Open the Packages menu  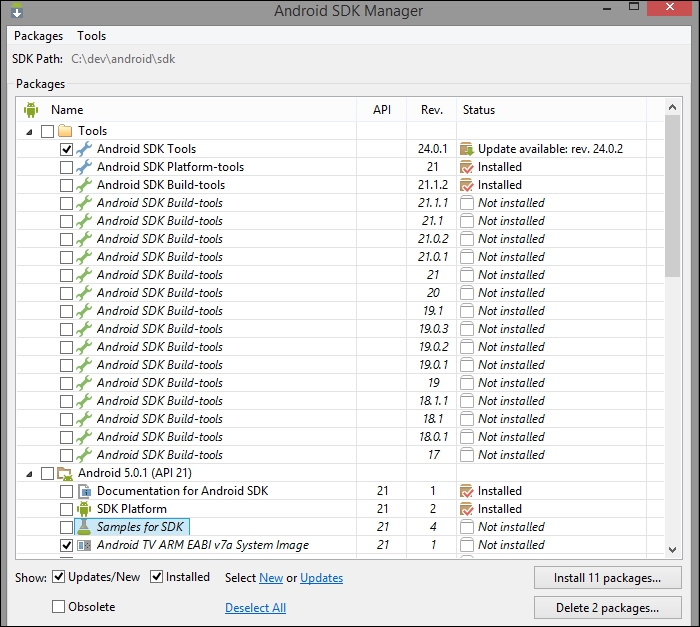click(38, 36)
